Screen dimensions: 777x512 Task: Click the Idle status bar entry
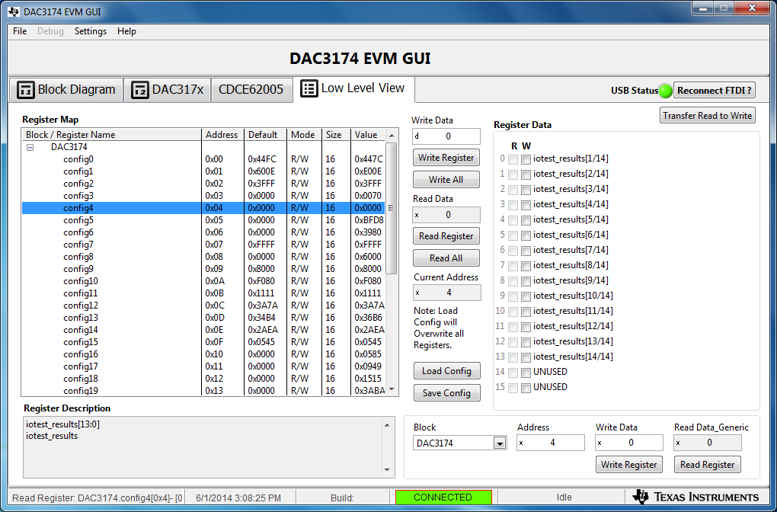point(564,497)
